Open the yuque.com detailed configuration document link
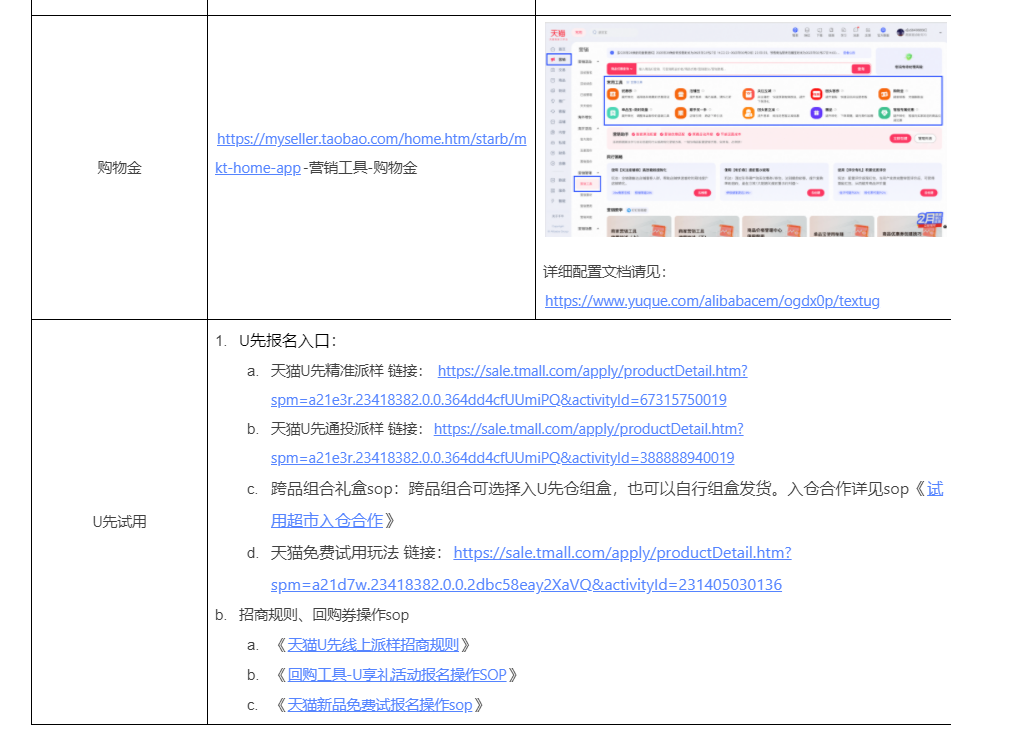Screen dimensions: 1018x738 [x=712, y=301]
